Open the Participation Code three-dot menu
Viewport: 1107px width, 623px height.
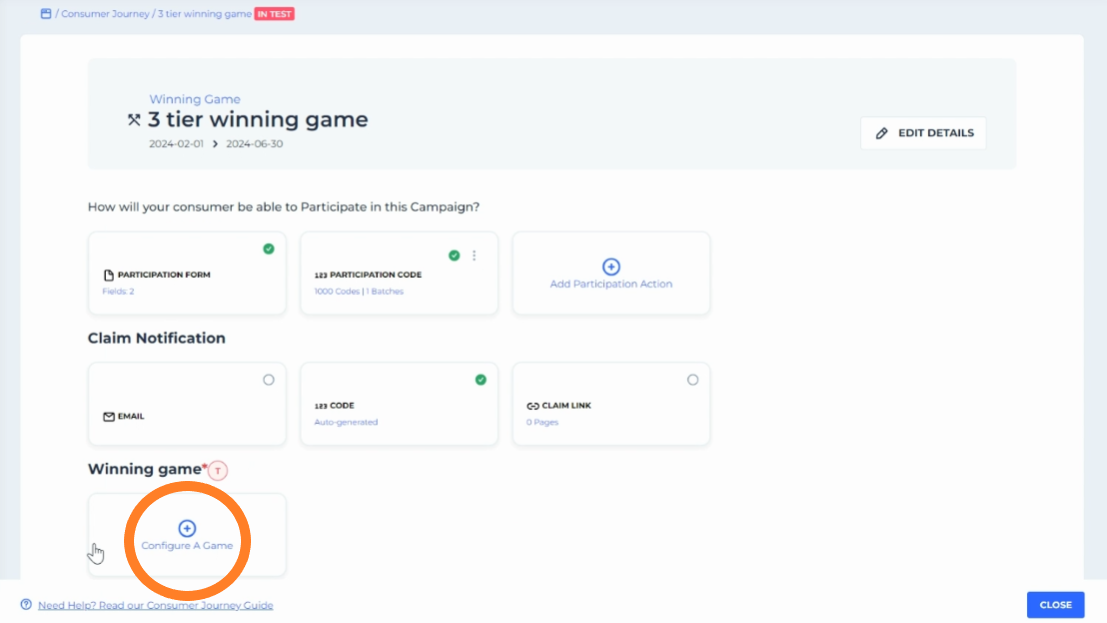474,256
